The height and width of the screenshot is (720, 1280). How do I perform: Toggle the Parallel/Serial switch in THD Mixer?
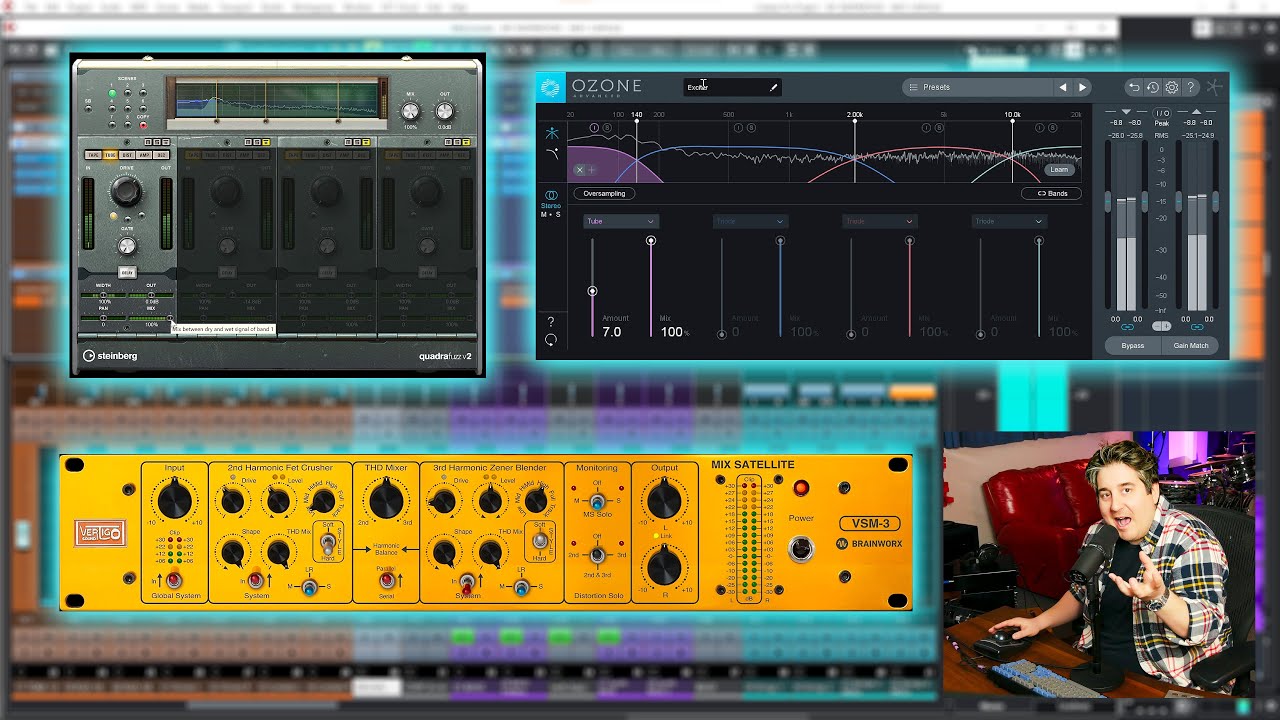[386, 580]
